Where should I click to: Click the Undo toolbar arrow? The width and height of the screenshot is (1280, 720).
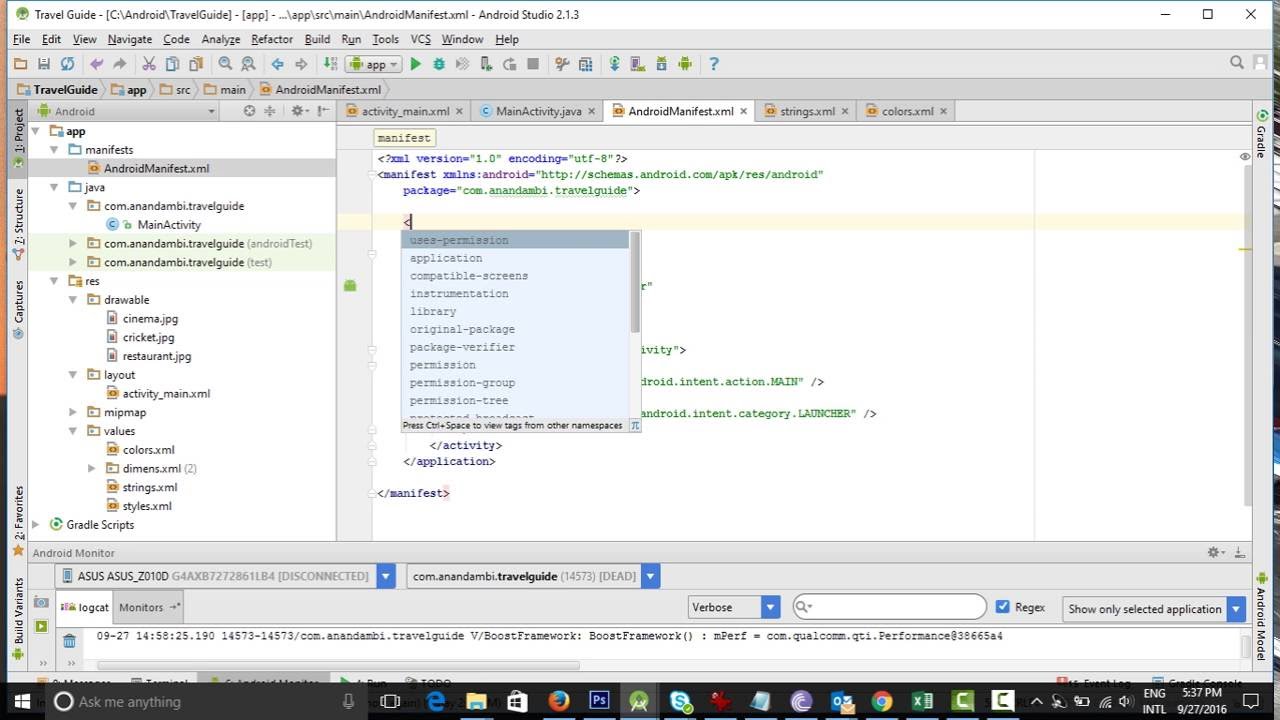[97, 64]
